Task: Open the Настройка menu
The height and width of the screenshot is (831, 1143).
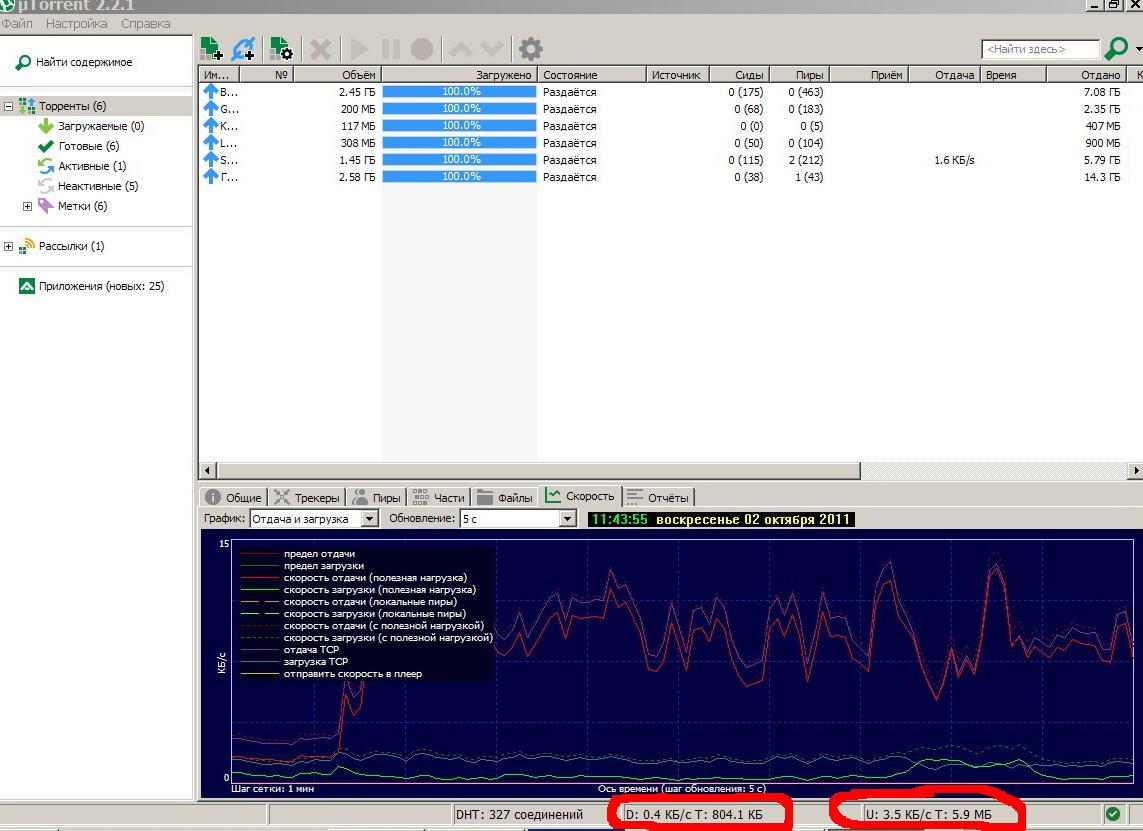Action: click(x=77, y=23)
